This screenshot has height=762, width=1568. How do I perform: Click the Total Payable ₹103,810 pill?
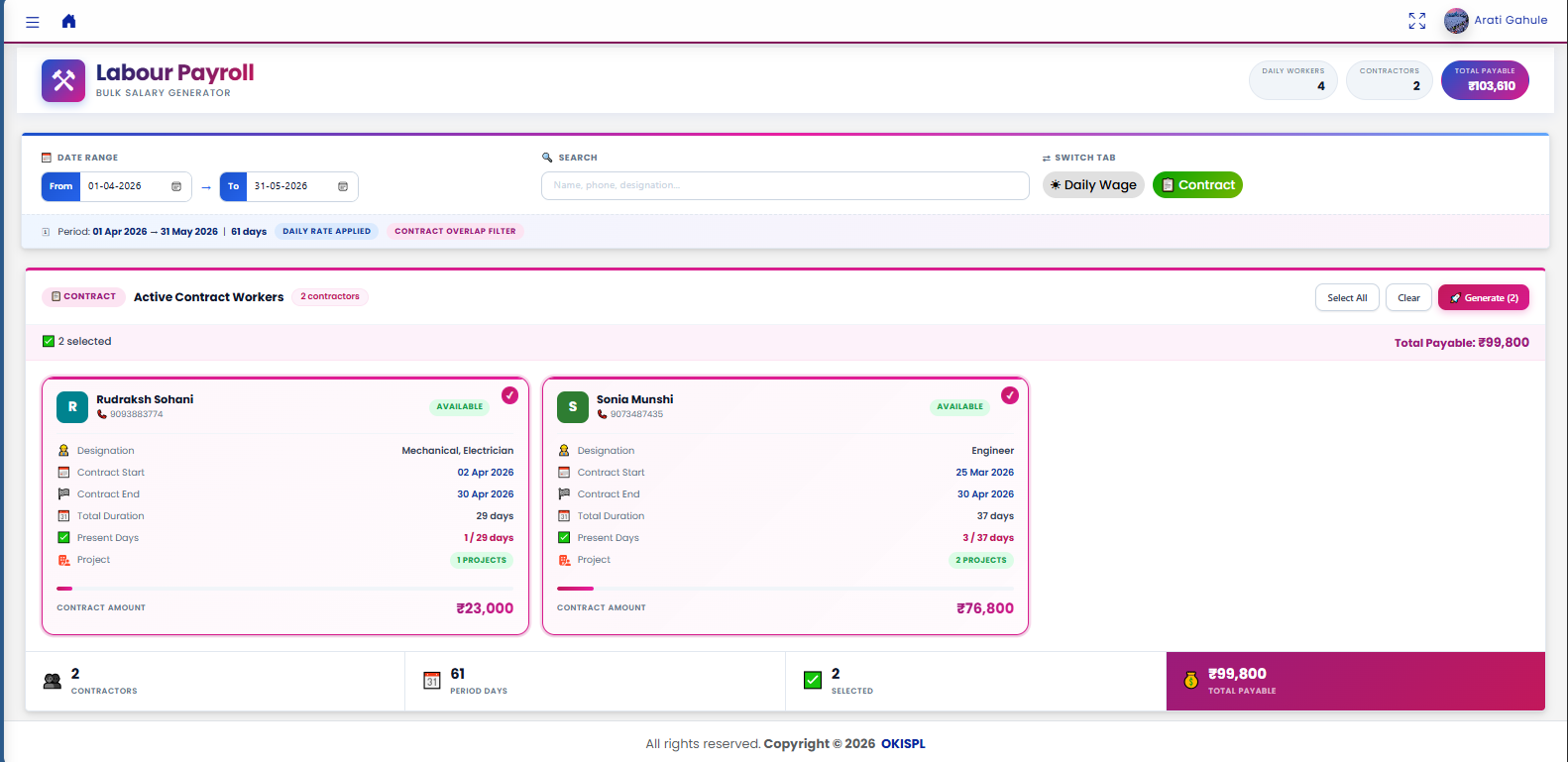(x=1485, y=80)
